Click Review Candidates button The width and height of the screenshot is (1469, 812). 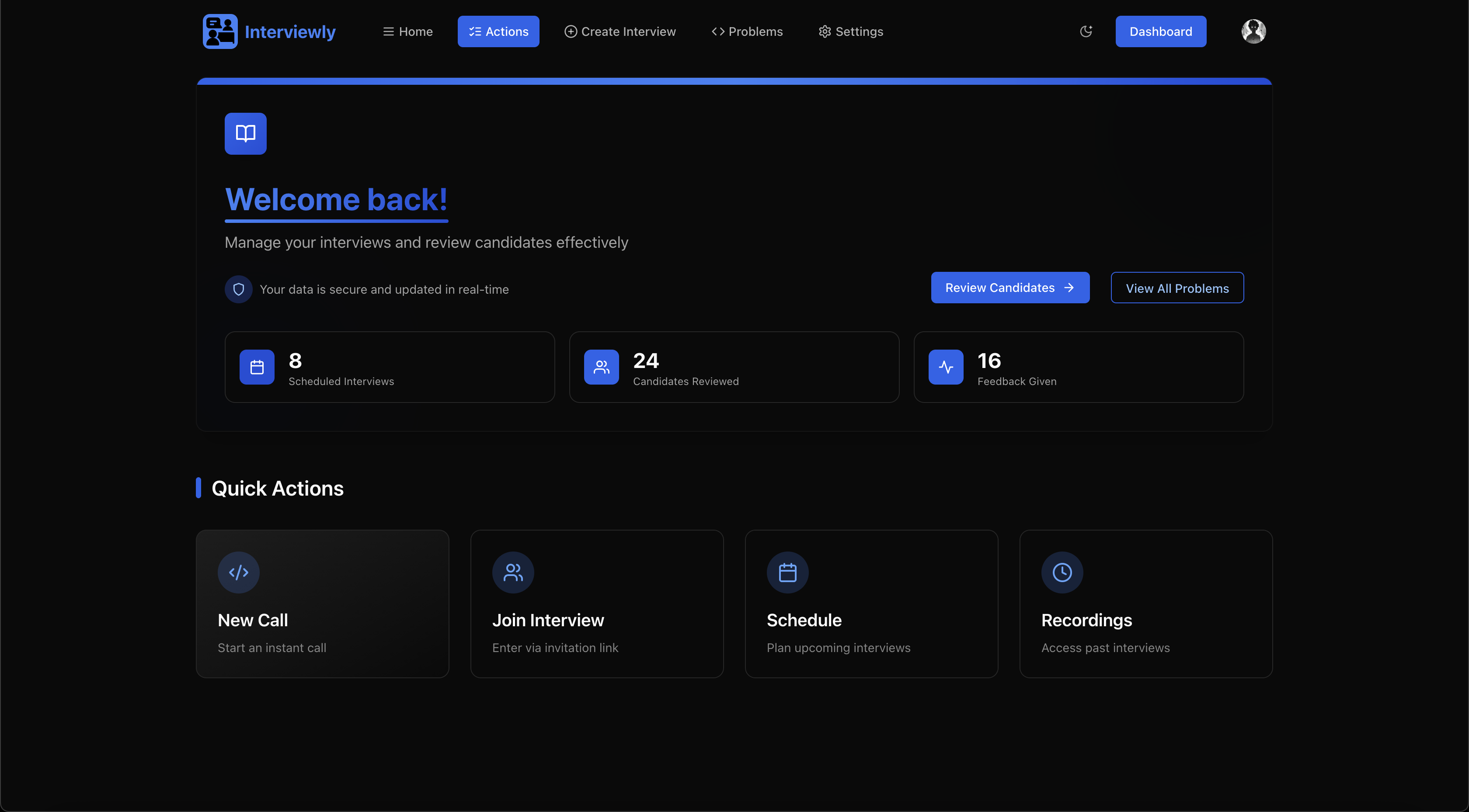click(1010, 288)
